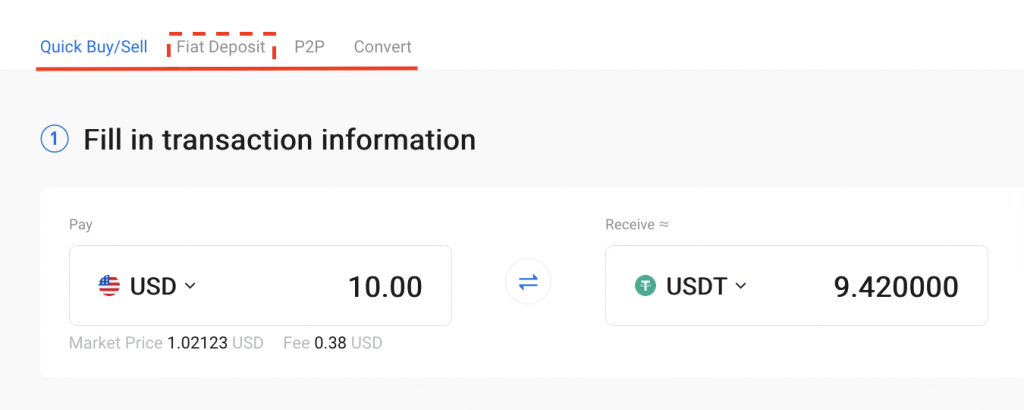Click the swap currencies arrows icon
Image resolution: width=1024 pixels, height=410 pixels.
[x=528, y=285]
